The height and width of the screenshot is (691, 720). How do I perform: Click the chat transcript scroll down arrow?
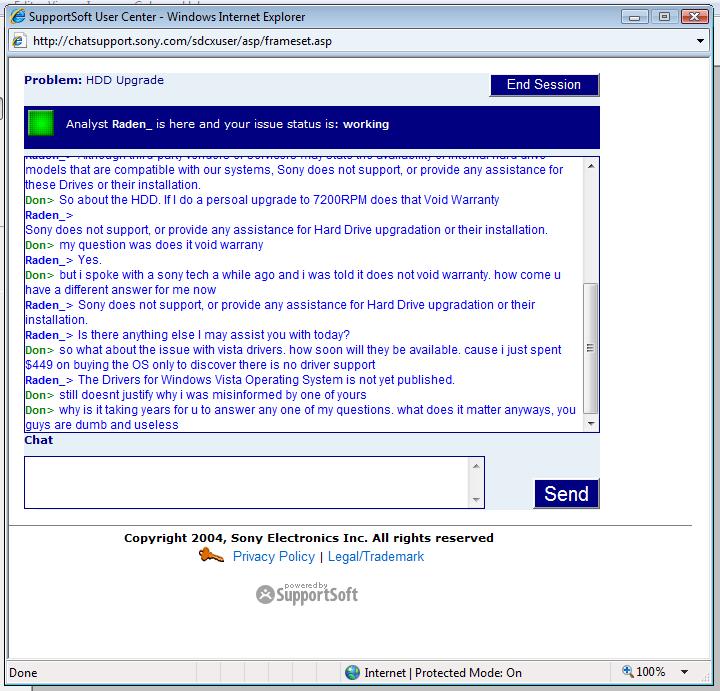[591, 423]
